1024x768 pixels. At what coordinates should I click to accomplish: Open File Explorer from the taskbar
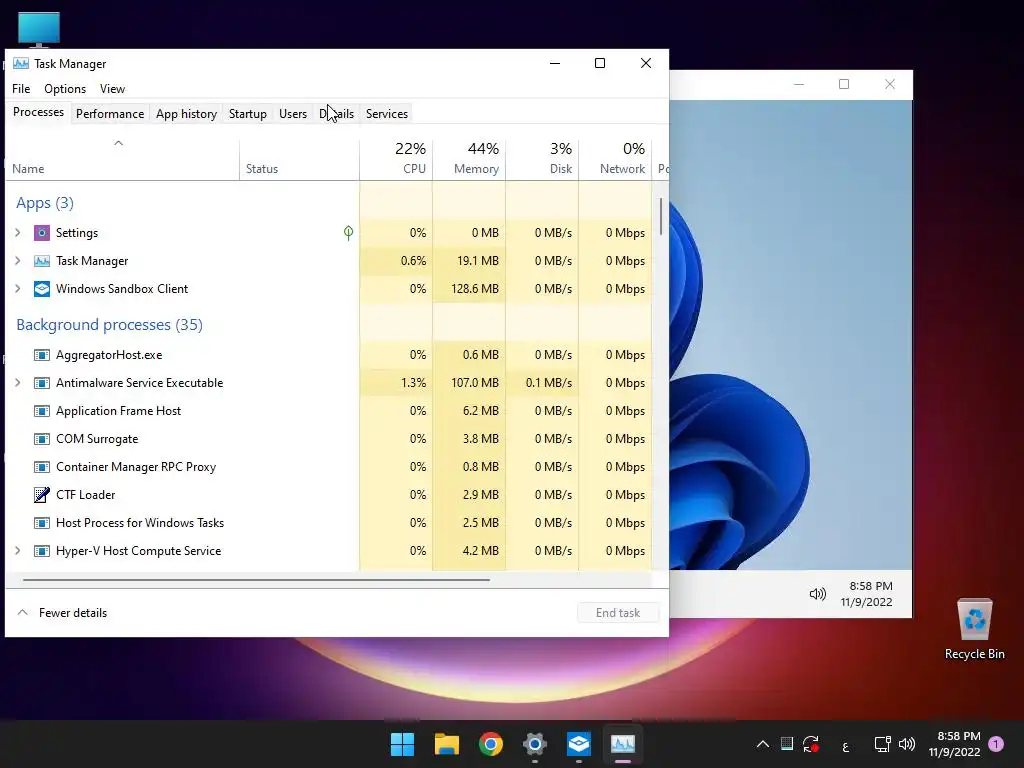tap(447, 744)
